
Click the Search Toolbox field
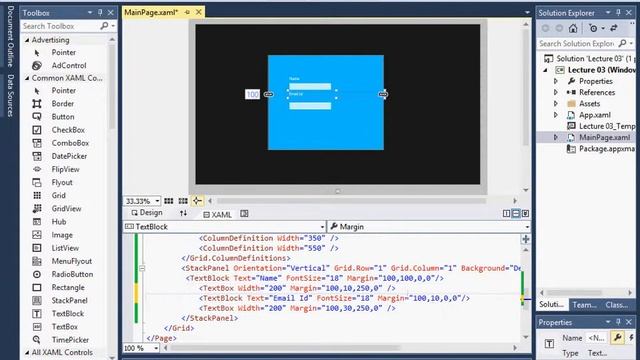(x=60, y=26)
